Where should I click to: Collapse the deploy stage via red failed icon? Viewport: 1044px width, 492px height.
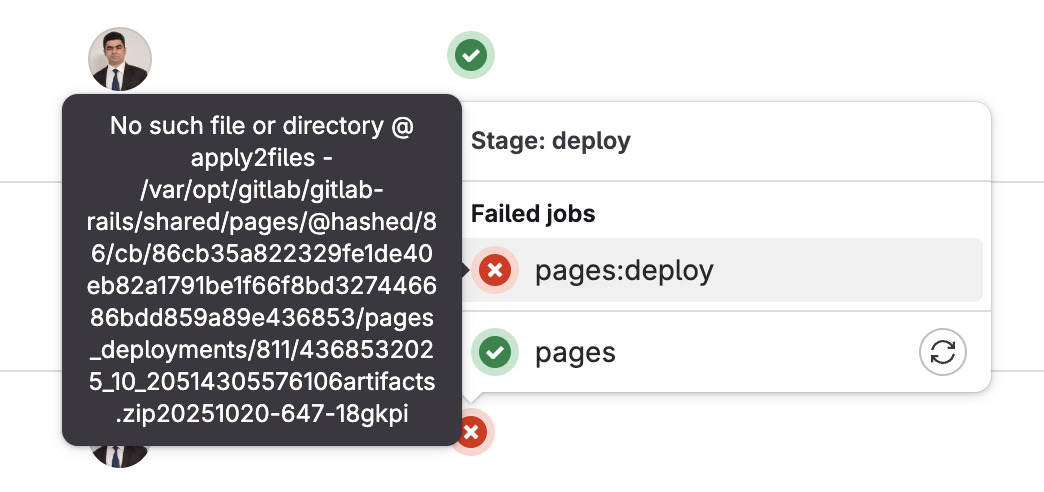pos(471,433)
